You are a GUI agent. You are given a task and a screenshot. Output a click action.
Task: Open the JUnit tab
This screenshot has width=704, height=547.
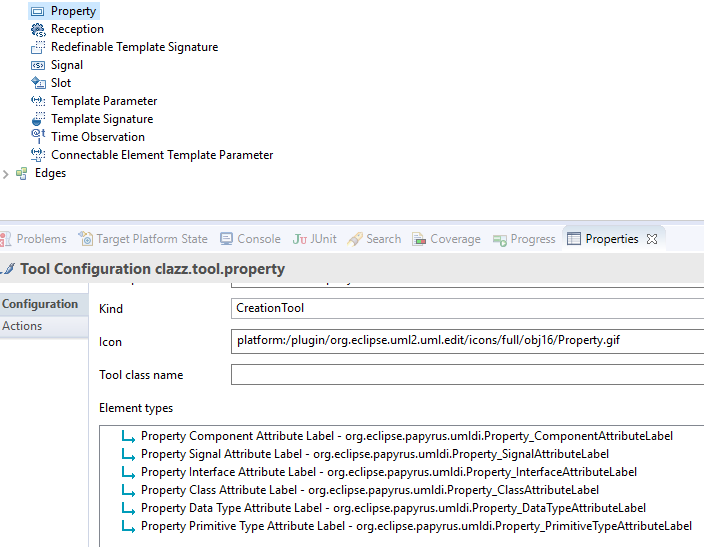coord(323,239)
